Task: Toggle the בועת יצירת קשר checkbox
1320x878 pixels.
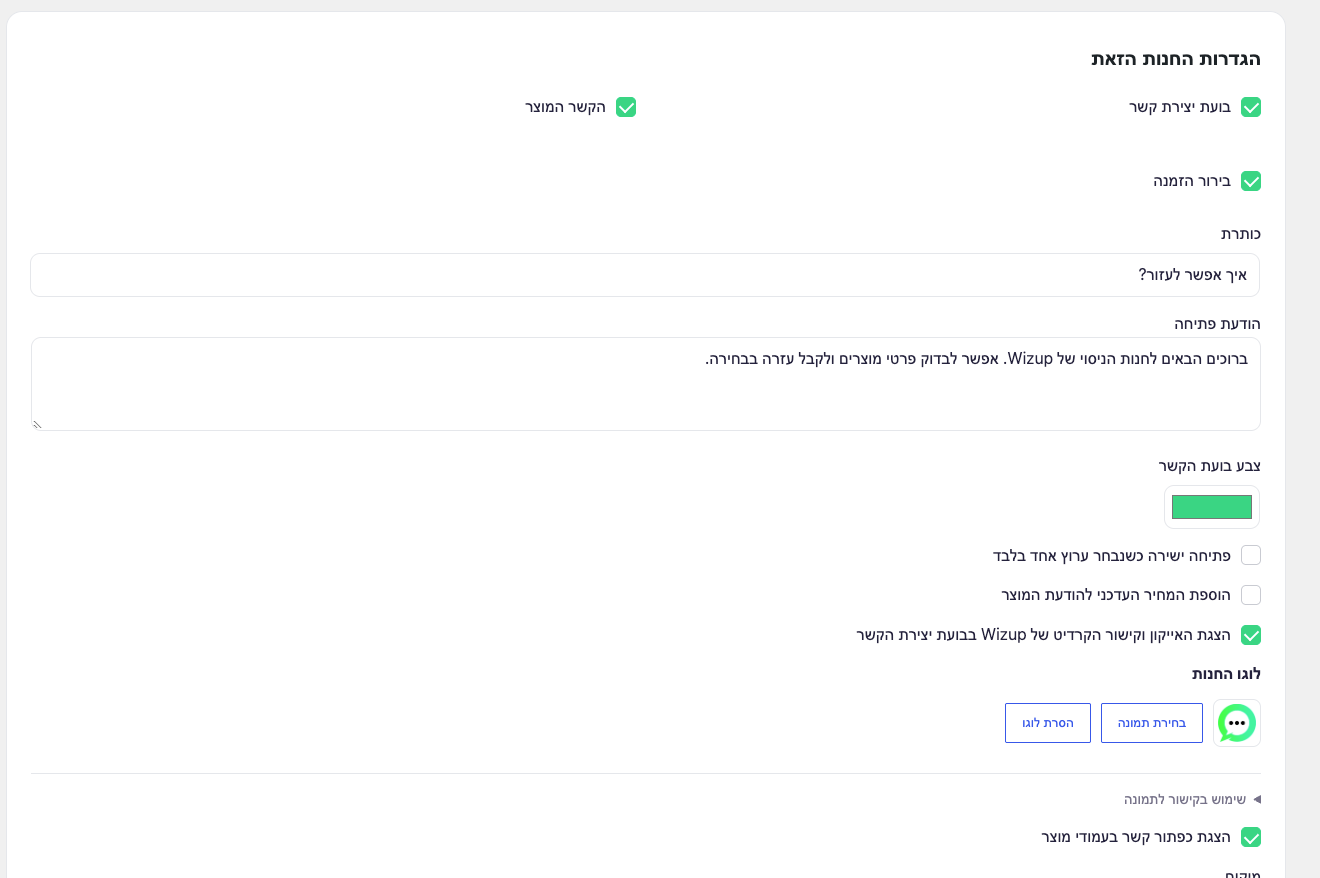Action: [x=1250, y=107]
